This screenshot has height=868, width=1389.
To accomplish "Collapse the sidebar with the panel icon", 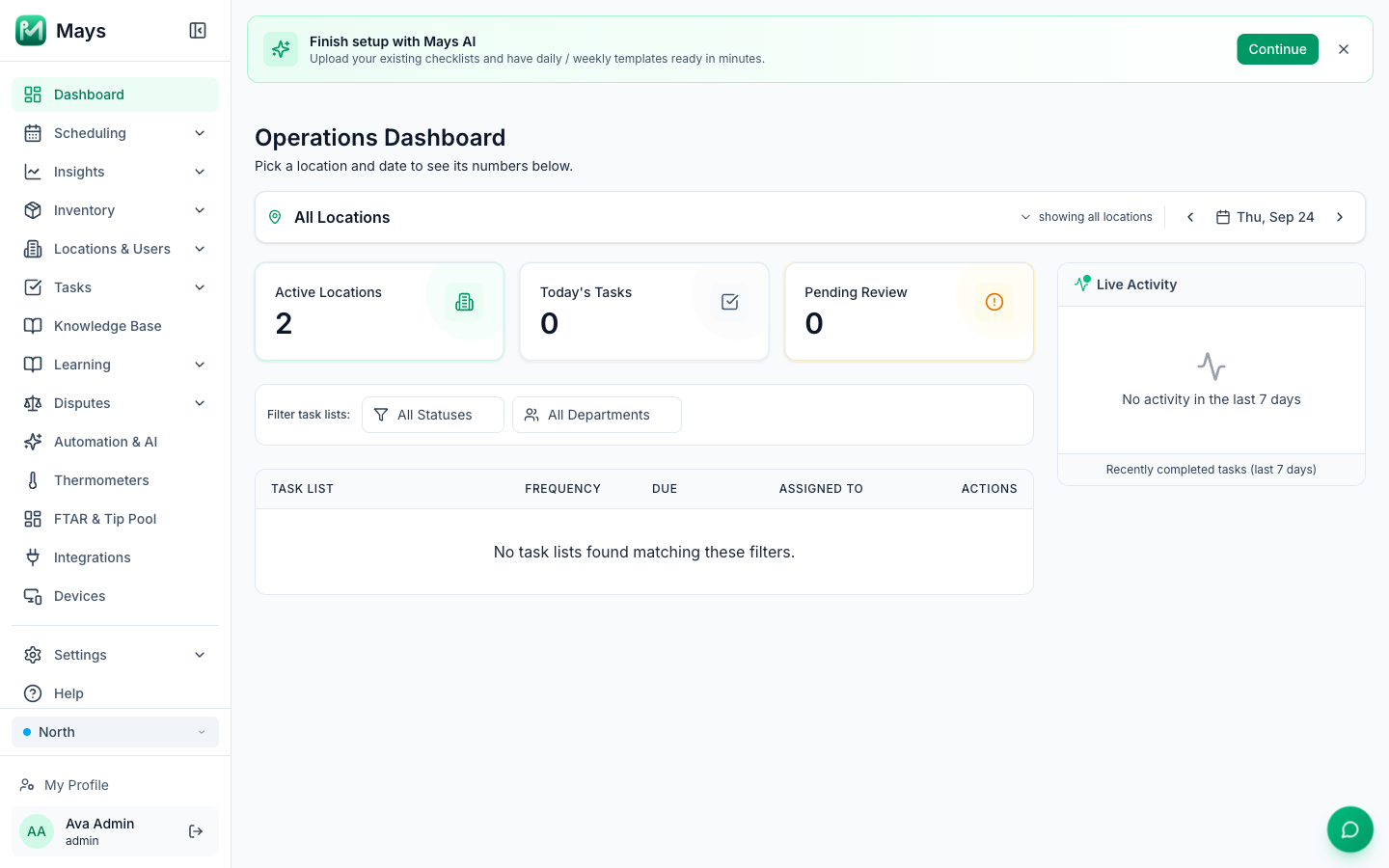I will click(198, 31).
